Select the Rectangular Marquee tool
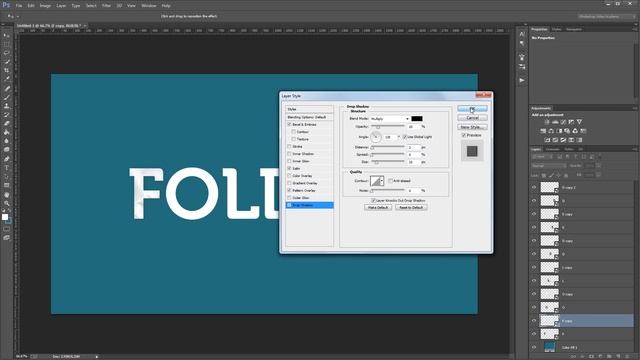Image resolution: width=640 pixels, height=360 pixels. (x=7, y=44)
